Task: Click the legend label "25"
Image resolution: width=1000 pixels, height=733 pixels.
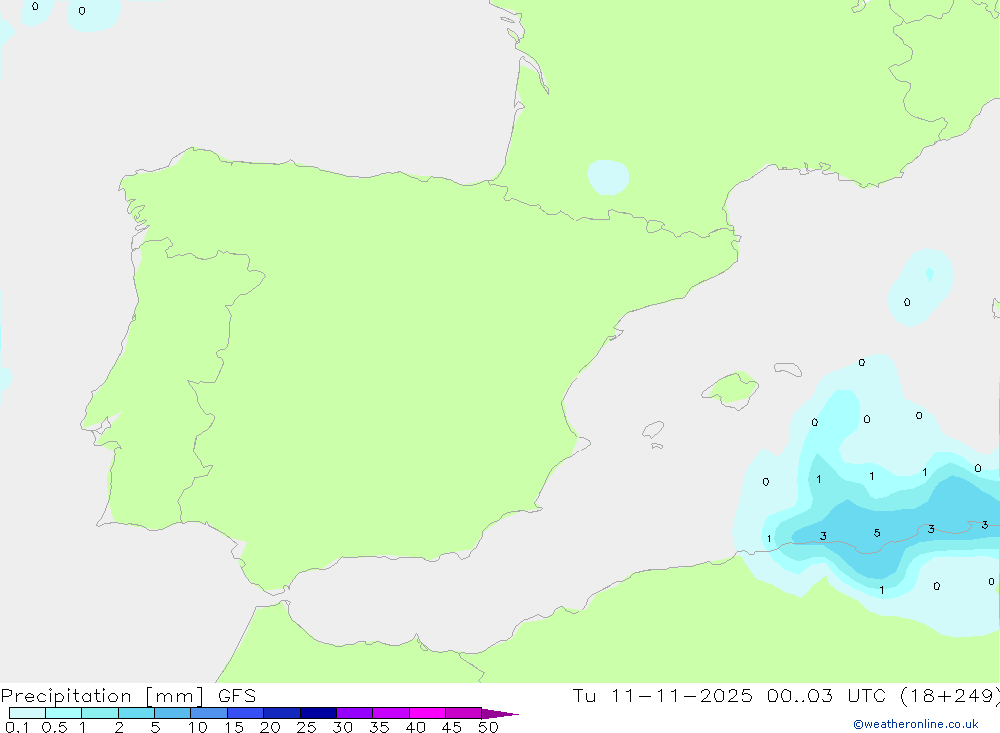Action: point(306,727)
